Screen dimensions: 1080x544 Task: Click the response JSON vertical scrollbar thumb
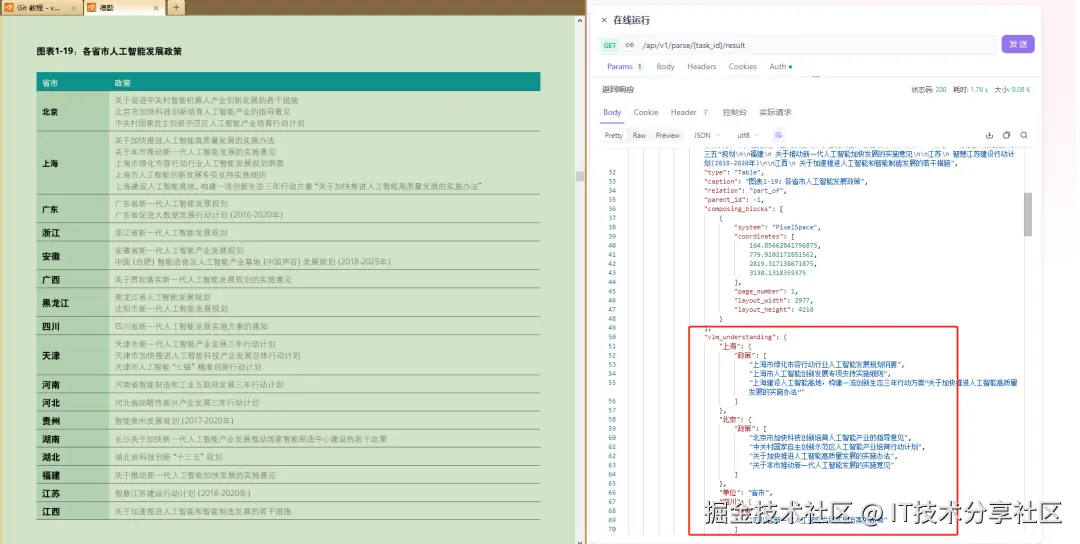point(1028,213)
